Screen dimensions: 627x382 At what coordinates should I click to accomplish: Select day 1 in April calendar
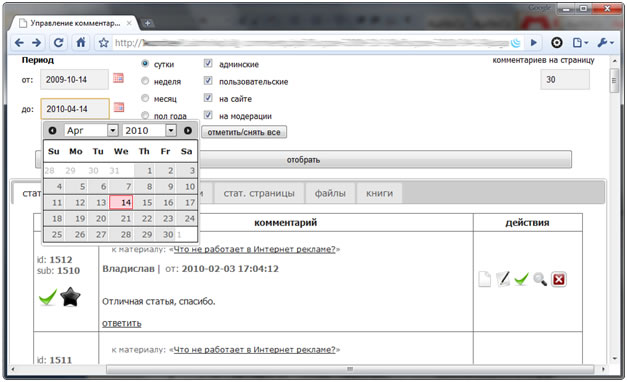tap(144, 170)
